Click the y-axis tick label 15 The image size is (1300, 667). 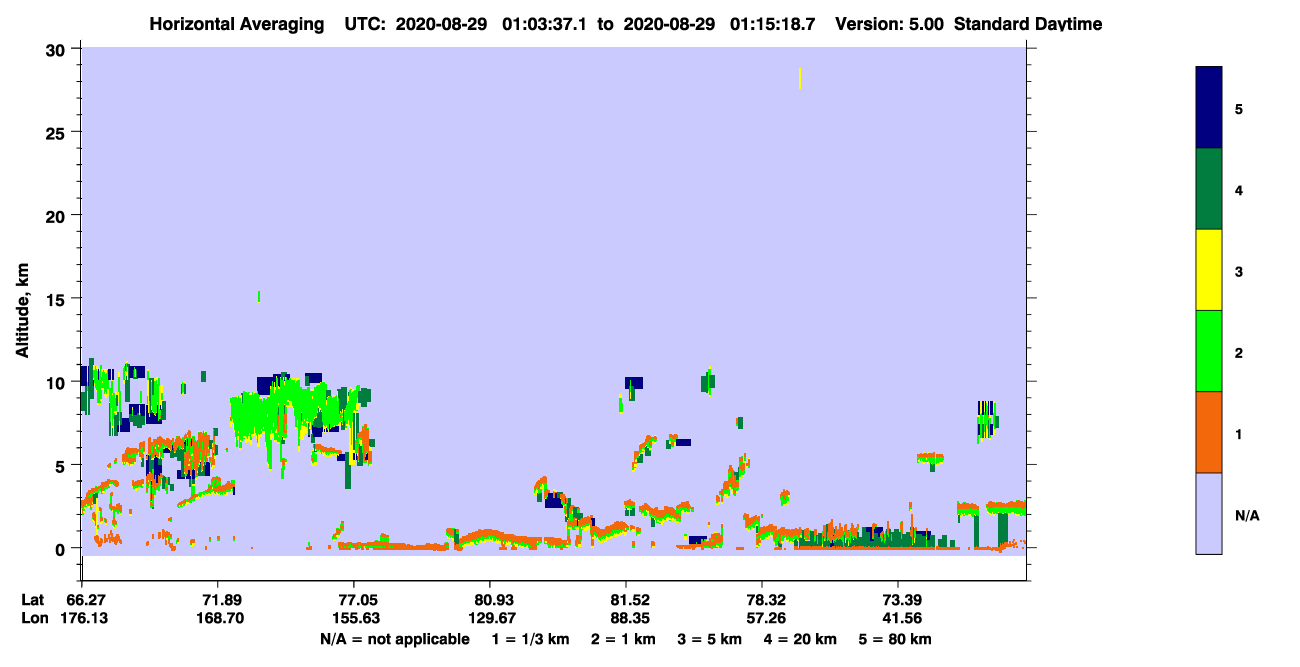pos(57,299)
